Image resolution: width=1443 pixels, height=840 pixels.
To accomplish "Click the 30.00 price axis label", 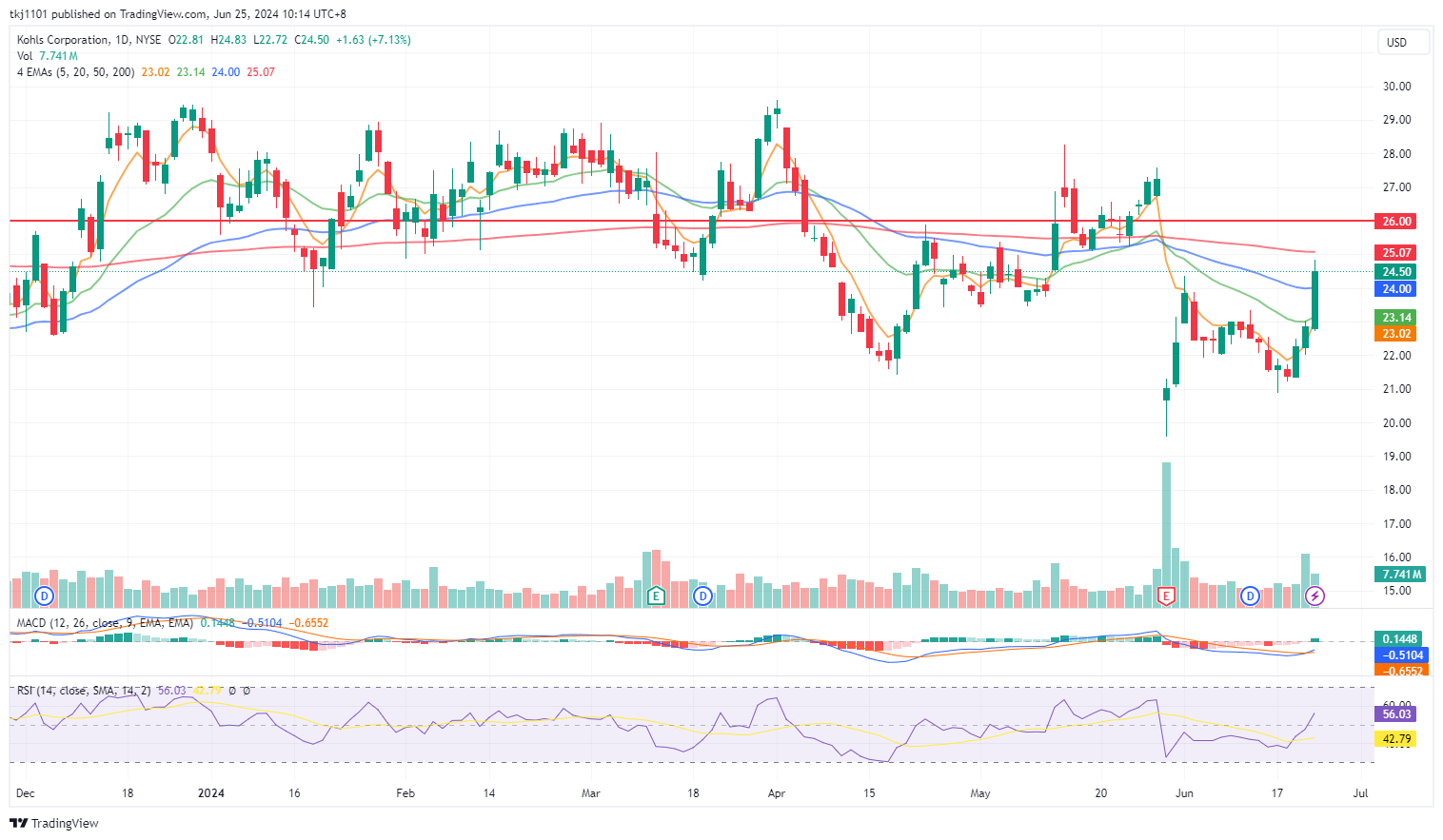I will click(1396, 87).
